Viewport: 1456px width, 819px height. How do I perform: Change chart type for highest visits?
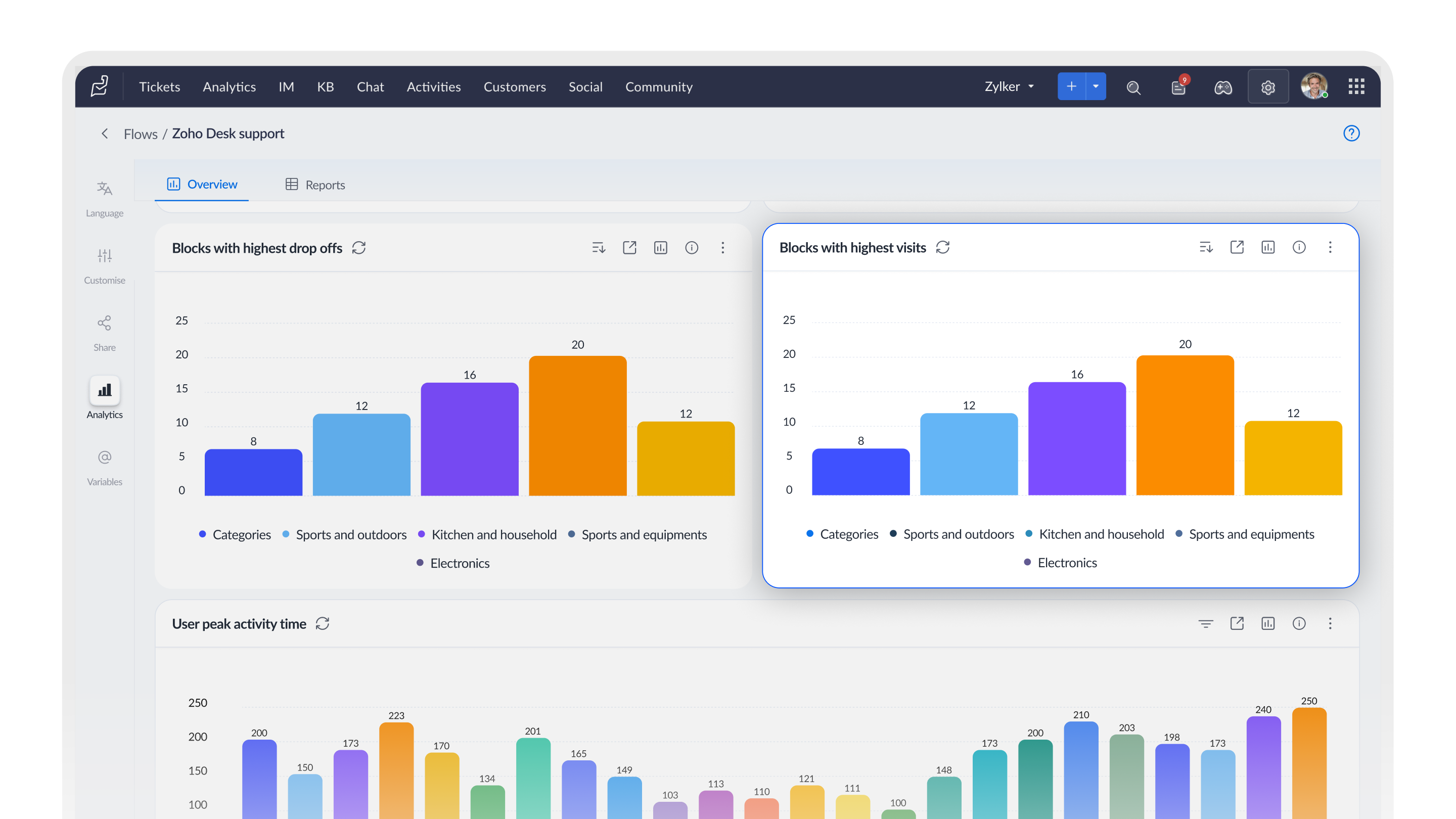(1268, 247)
